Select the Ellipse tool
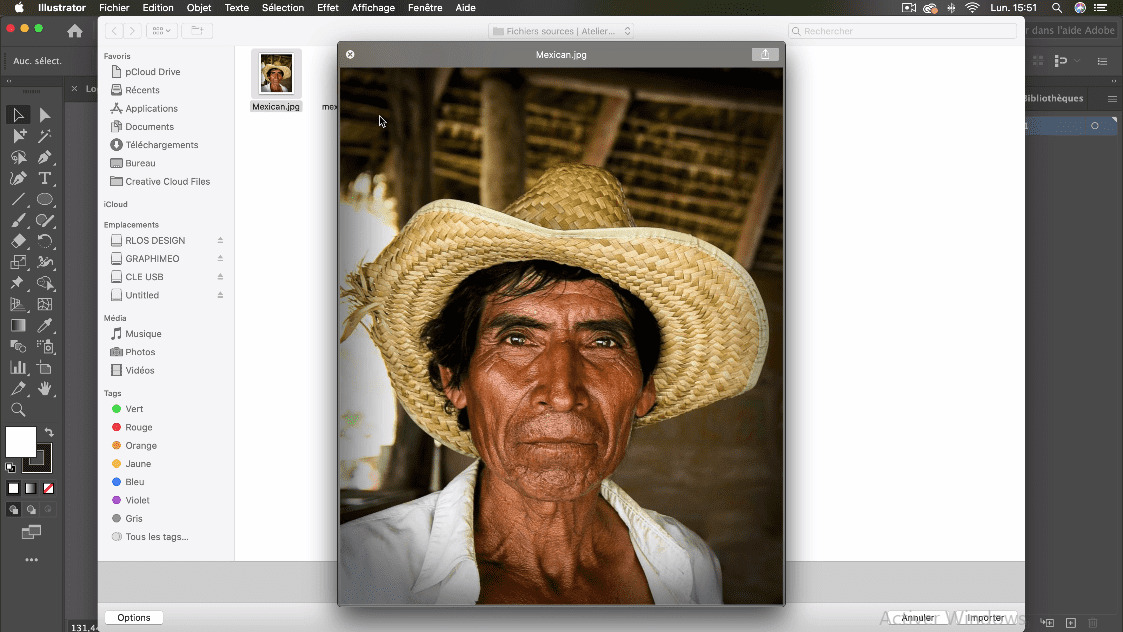The height and width of the screenshot is (632, 1123). click(x=44, y=199)
